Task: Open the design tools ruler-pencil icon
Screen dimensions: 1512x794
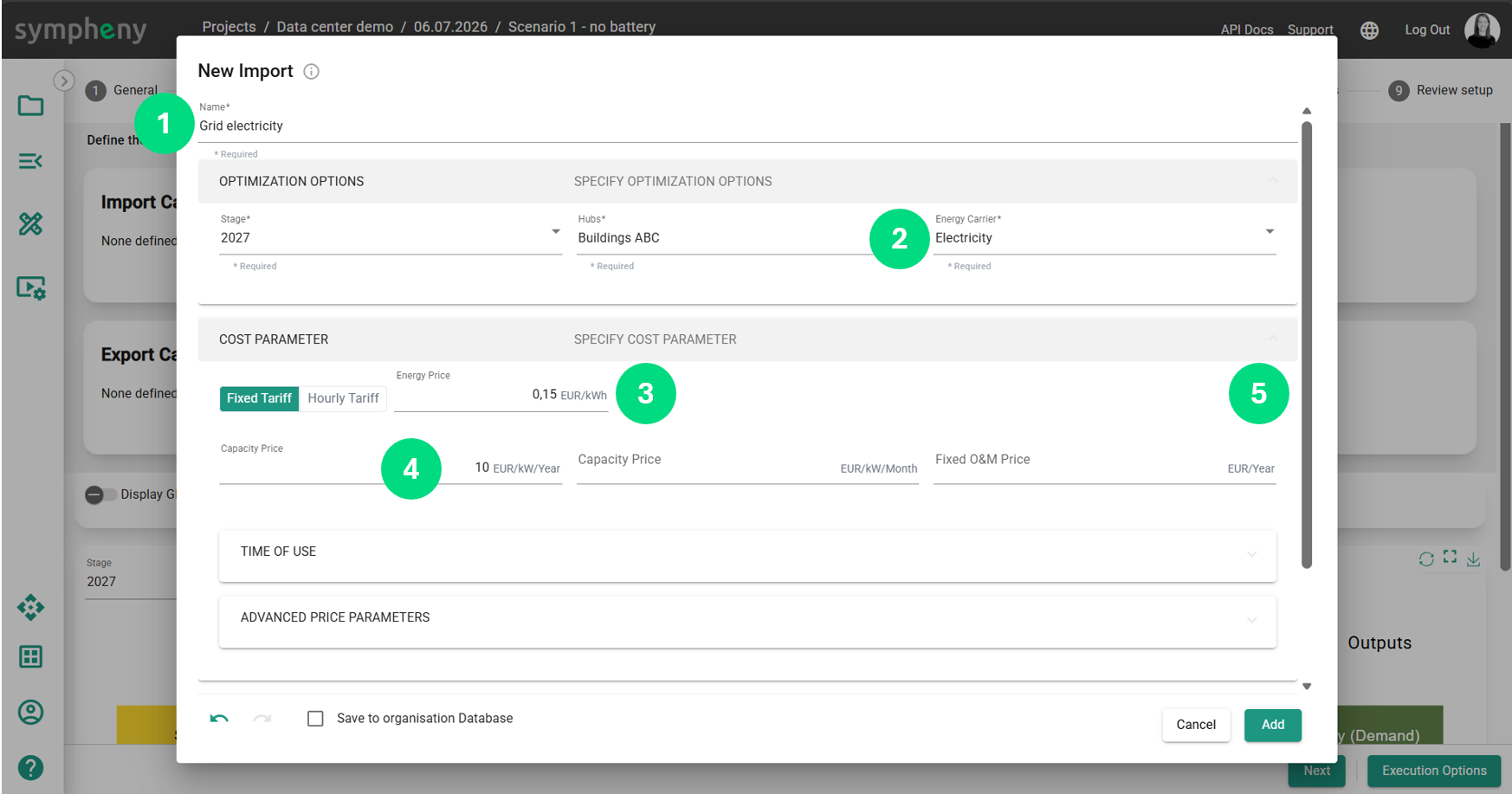Action: coord(31,224)
